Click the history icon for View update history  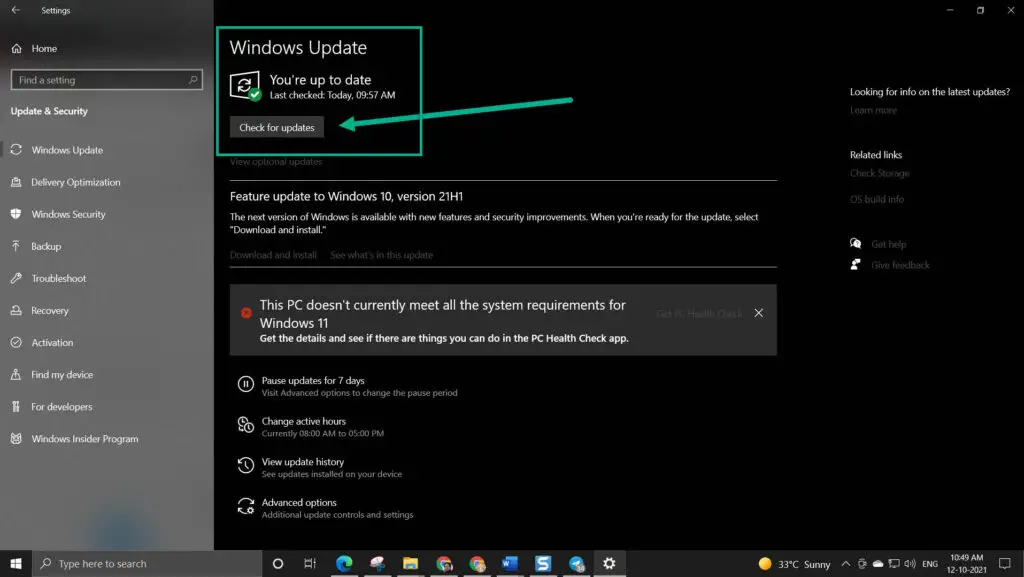[246, 465]
